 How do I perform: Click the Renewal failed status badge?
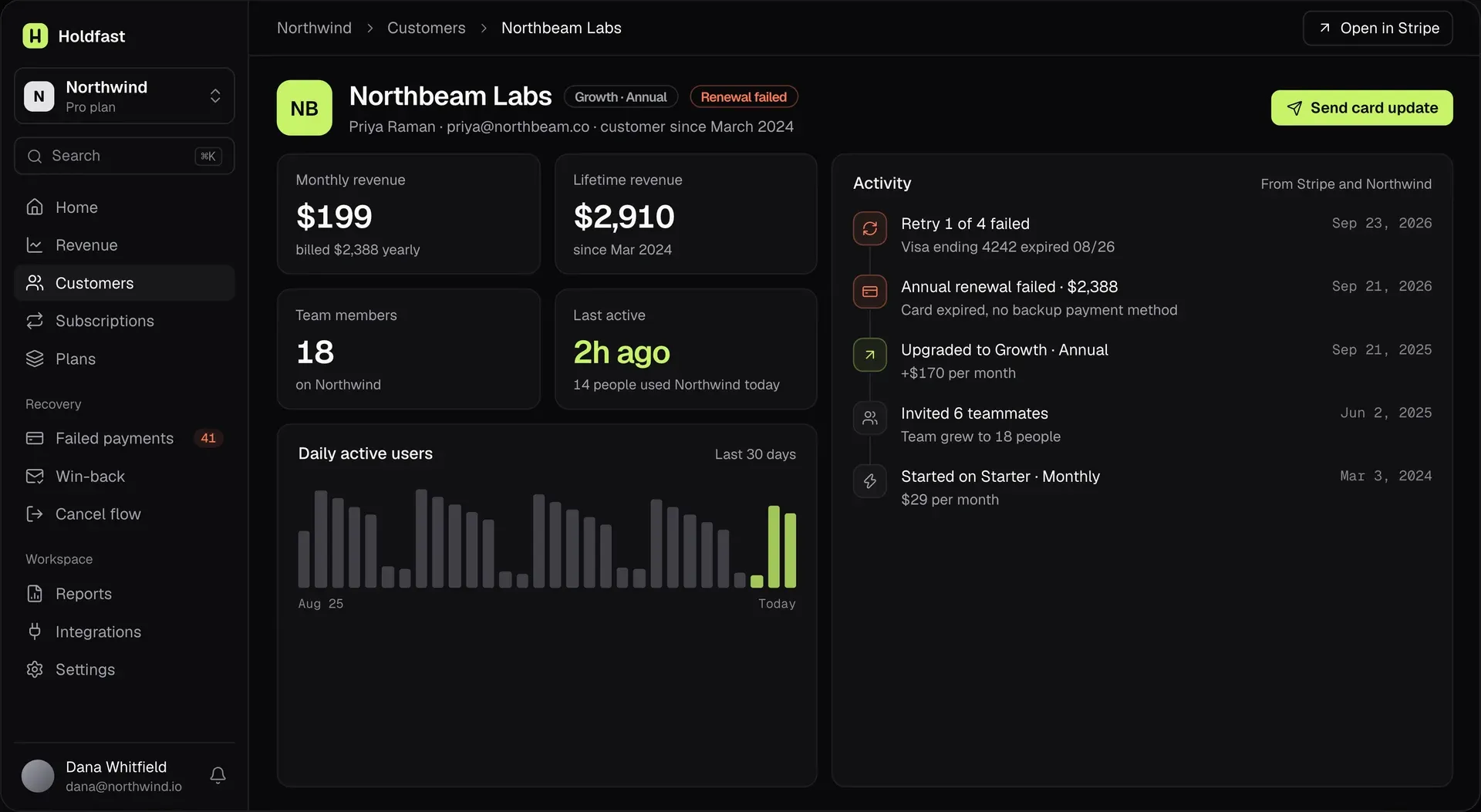click(744, 96)
